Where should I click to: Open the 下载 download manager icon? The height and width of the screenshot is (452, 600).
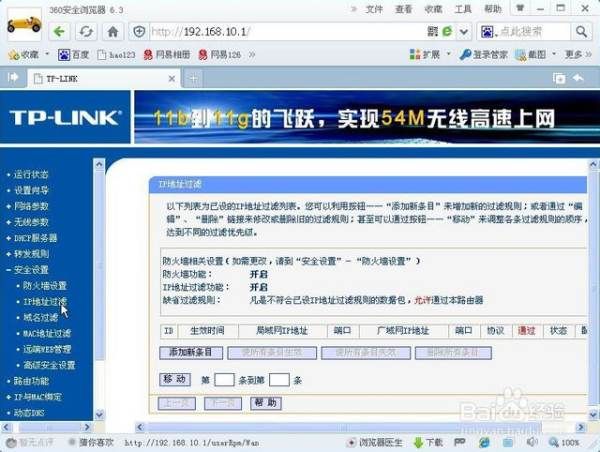[428, 443]
